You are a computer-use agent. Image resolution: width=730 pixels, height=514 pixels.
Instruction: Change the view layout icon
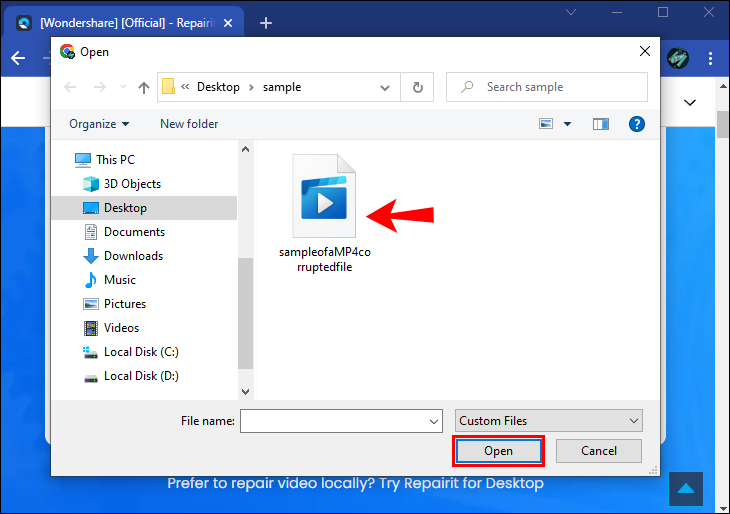click(x=546, y=124)
